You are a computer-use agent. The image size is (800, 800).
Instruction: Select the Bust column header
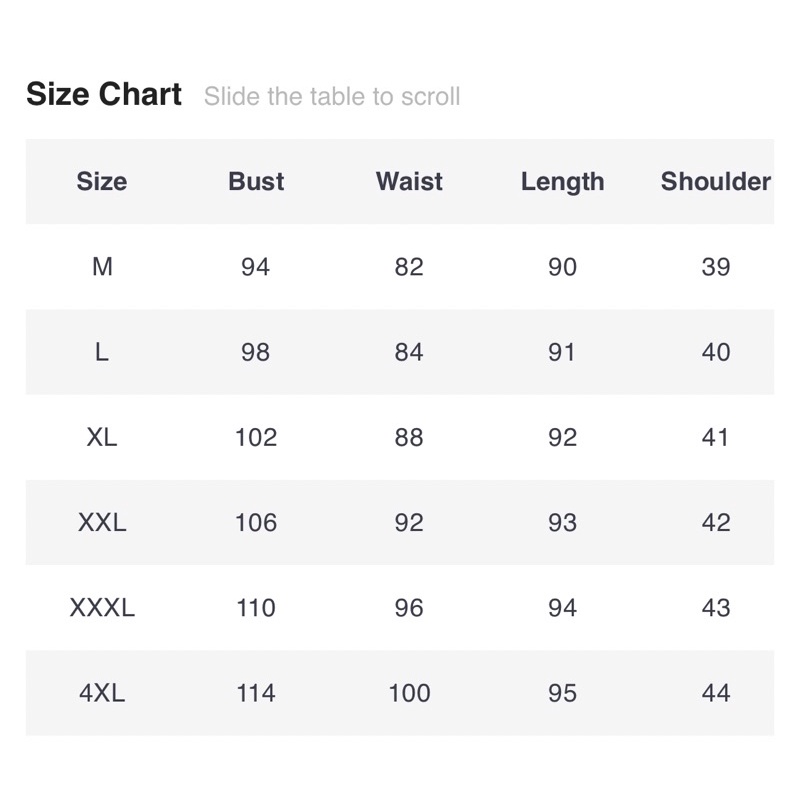tap(256, 181)
